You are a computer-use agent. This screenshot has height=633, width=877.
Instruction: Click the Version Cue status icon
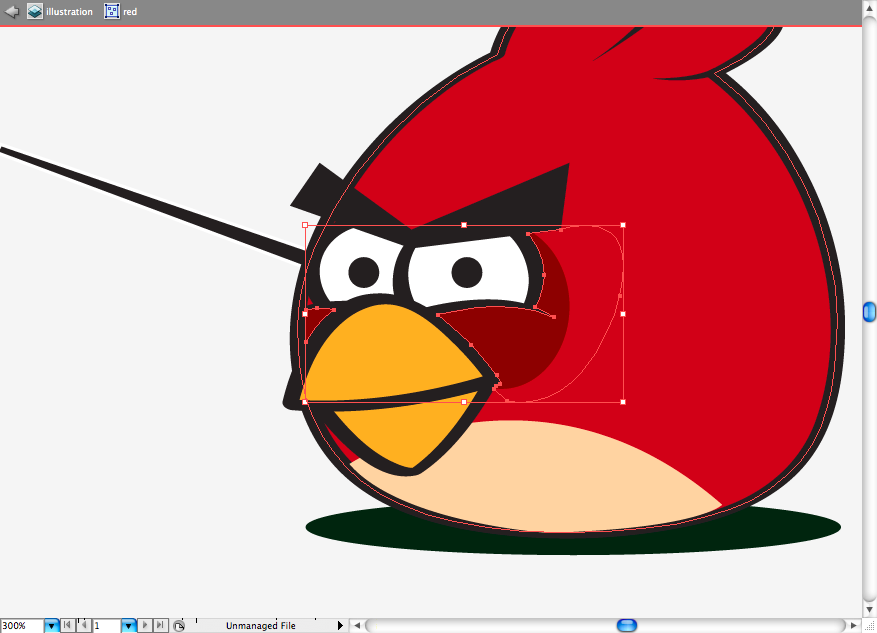click(179, 626)
